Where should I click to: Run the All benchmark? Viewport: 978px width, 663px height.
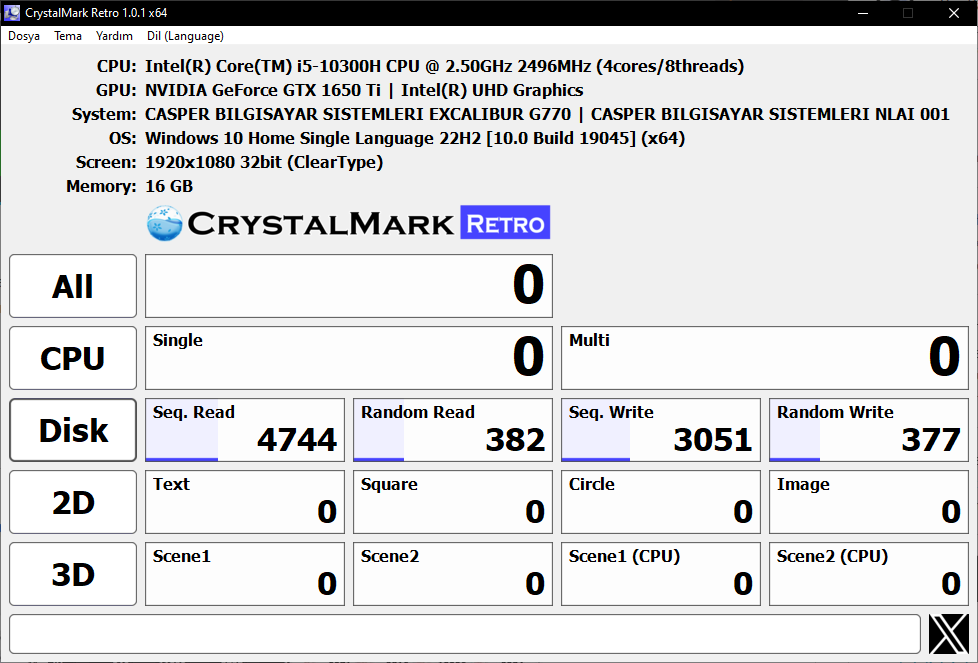(x=73, y=286)
